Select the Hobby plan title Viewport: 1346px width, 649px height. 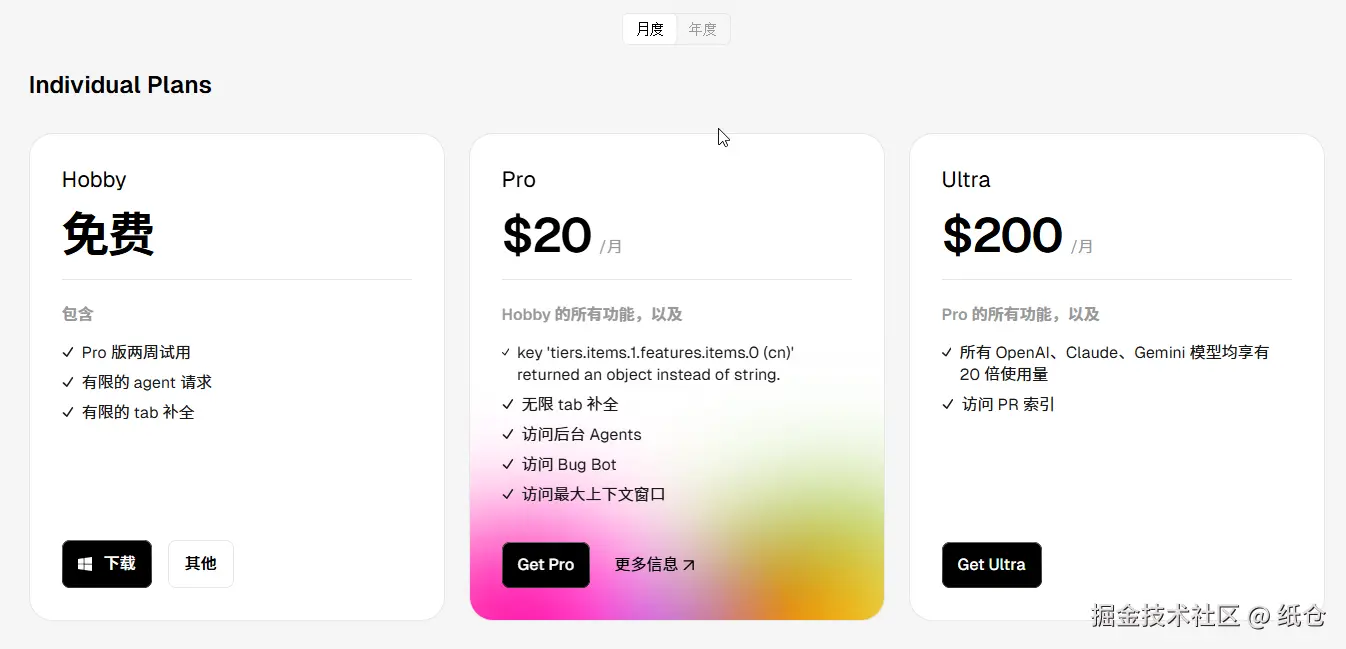click(x=94, y=180)
